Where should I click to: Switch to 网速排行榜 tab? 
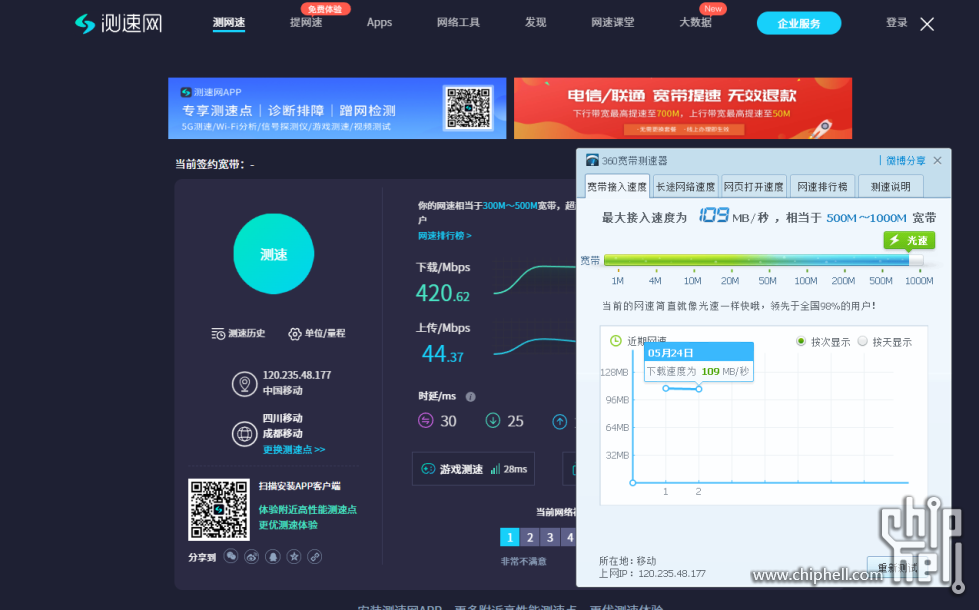point(822,187)
